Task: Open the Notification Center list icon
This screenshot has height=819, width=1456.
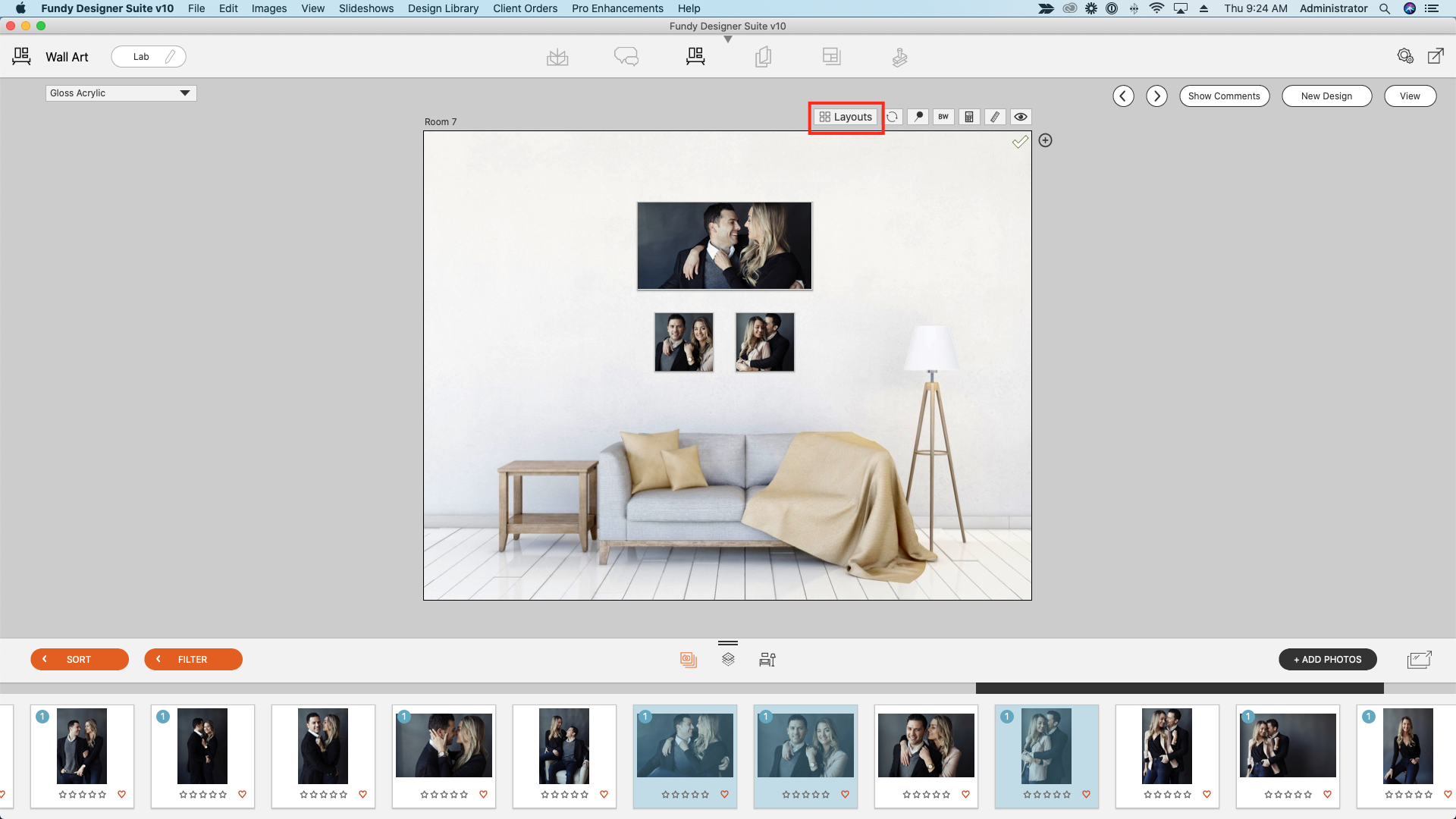Action: click(1432, 8)
